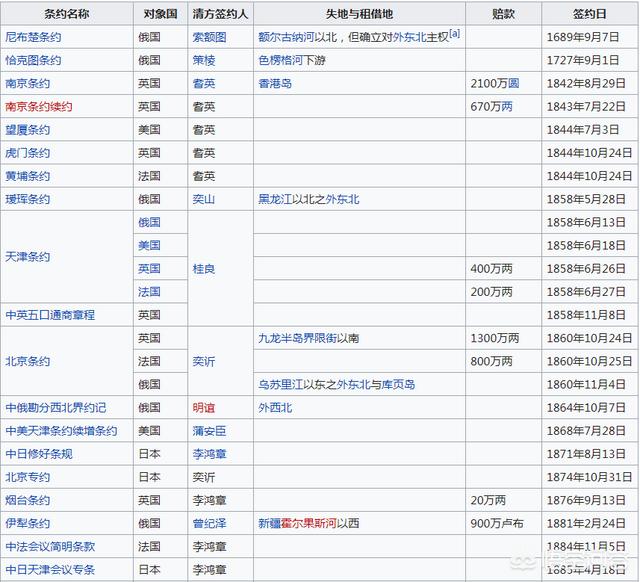This screenshot has width=640, height=582.
Task: Click 圆 currency link after 2100万
Action: (x=513, y=84)
